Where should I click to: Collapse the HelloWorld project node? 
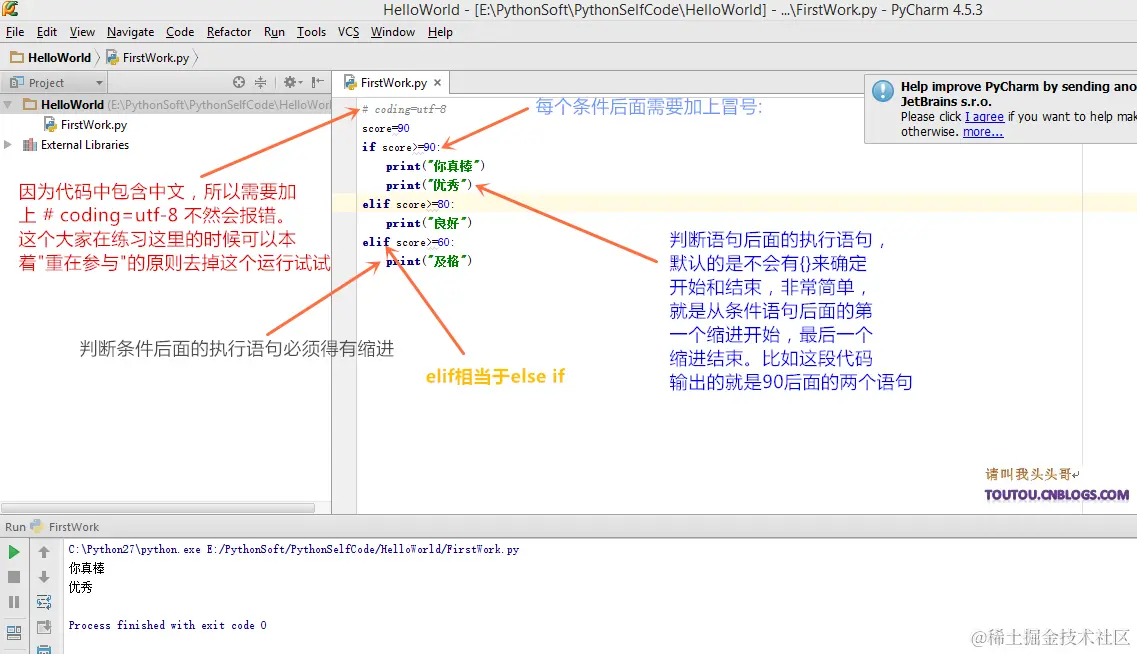tap(8, 104)
